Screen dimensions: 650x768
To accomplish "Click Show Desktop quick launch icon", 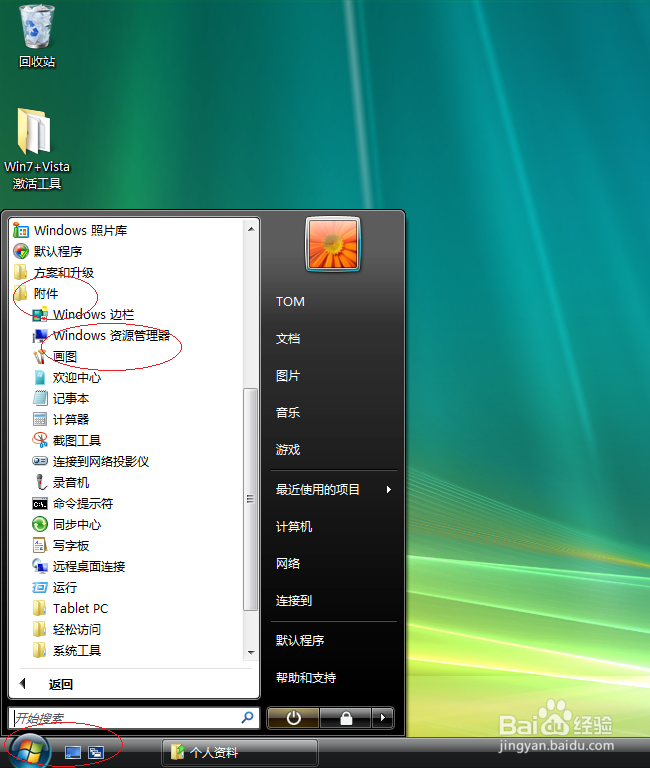I will [x=73, y=752].
